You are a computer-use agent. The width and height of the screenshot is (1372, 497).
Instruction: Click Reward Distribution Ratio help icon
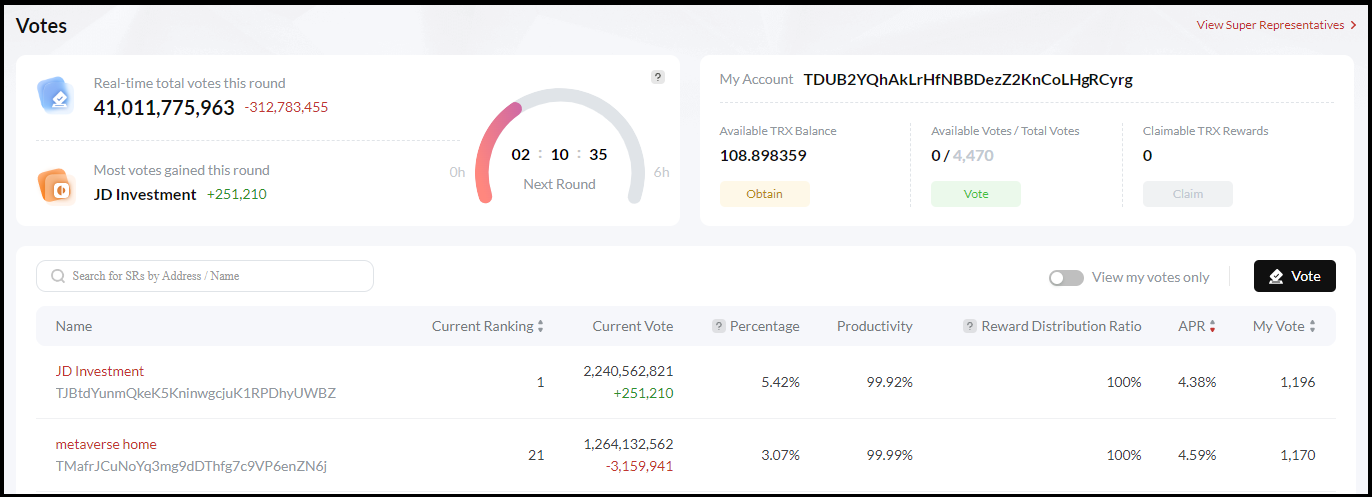970,326
